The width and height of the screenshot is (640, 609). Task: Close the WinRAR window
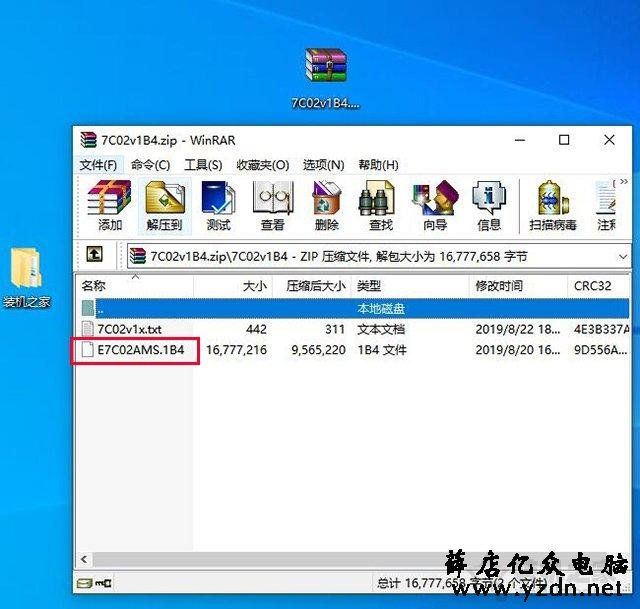[609, 140]
